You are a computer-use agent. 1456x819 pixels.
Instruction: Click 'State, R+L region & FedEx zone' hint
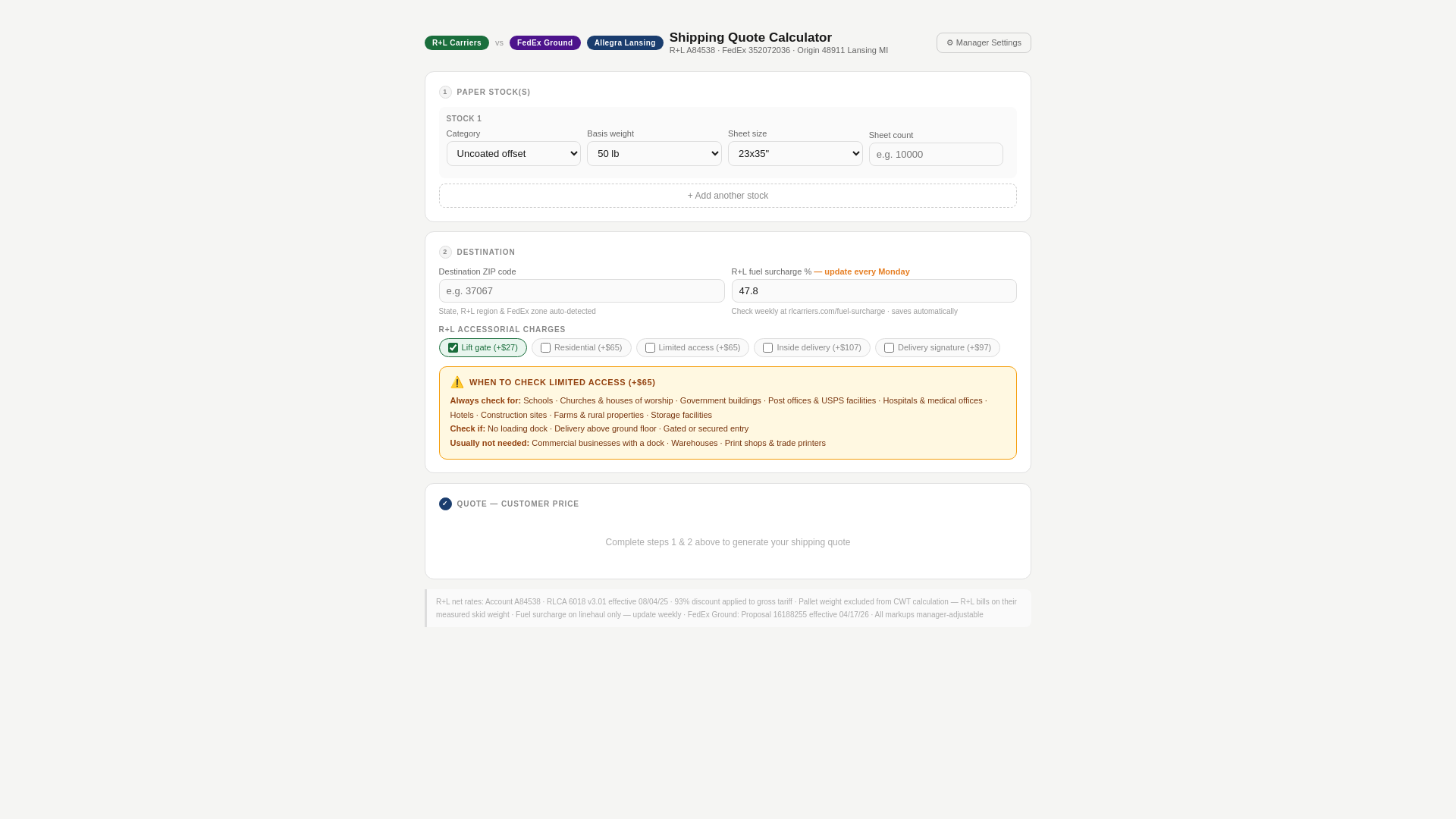517,312
